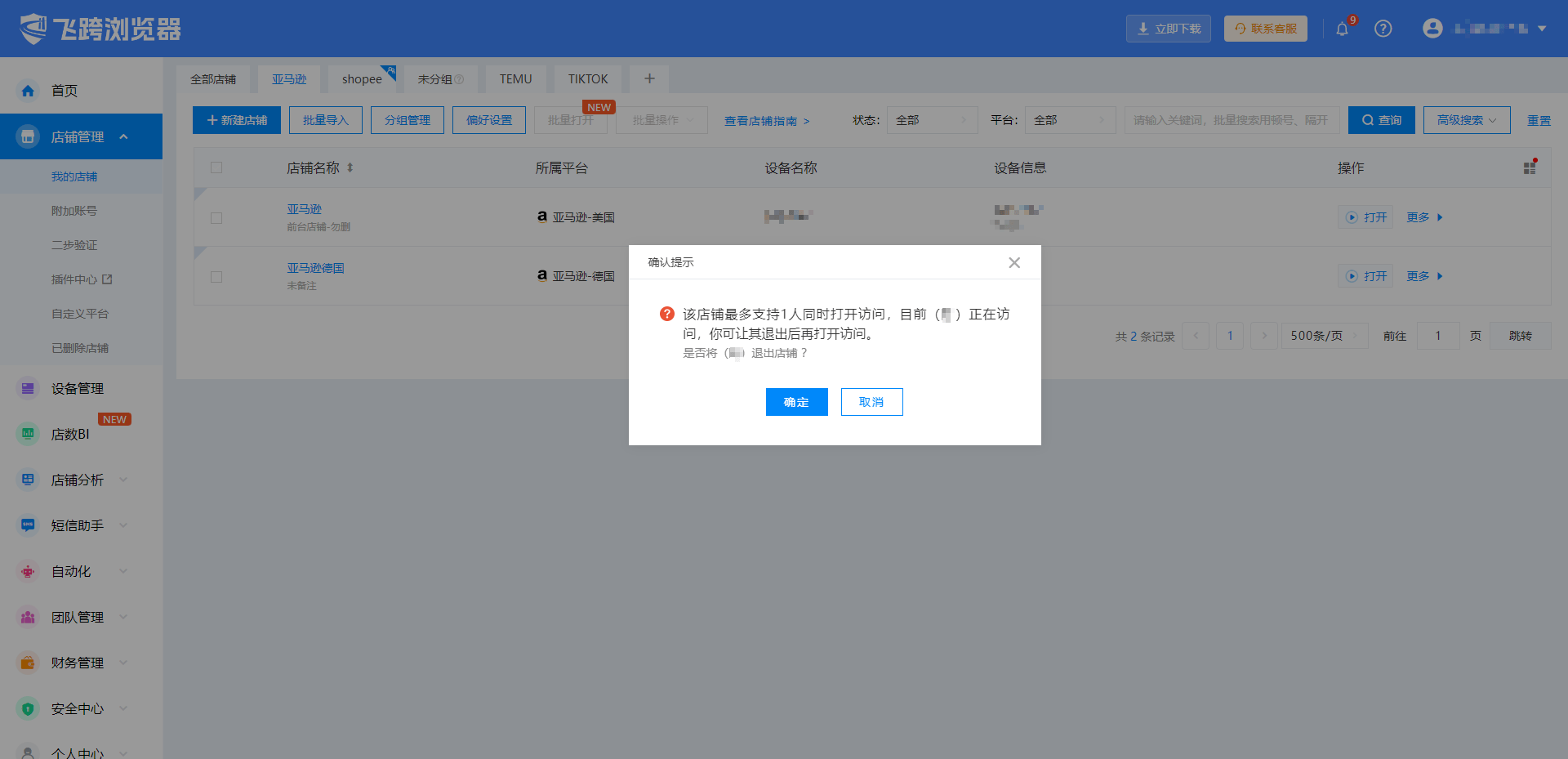
Task: Click the red question icon in dialog
Action: [667, 314]
